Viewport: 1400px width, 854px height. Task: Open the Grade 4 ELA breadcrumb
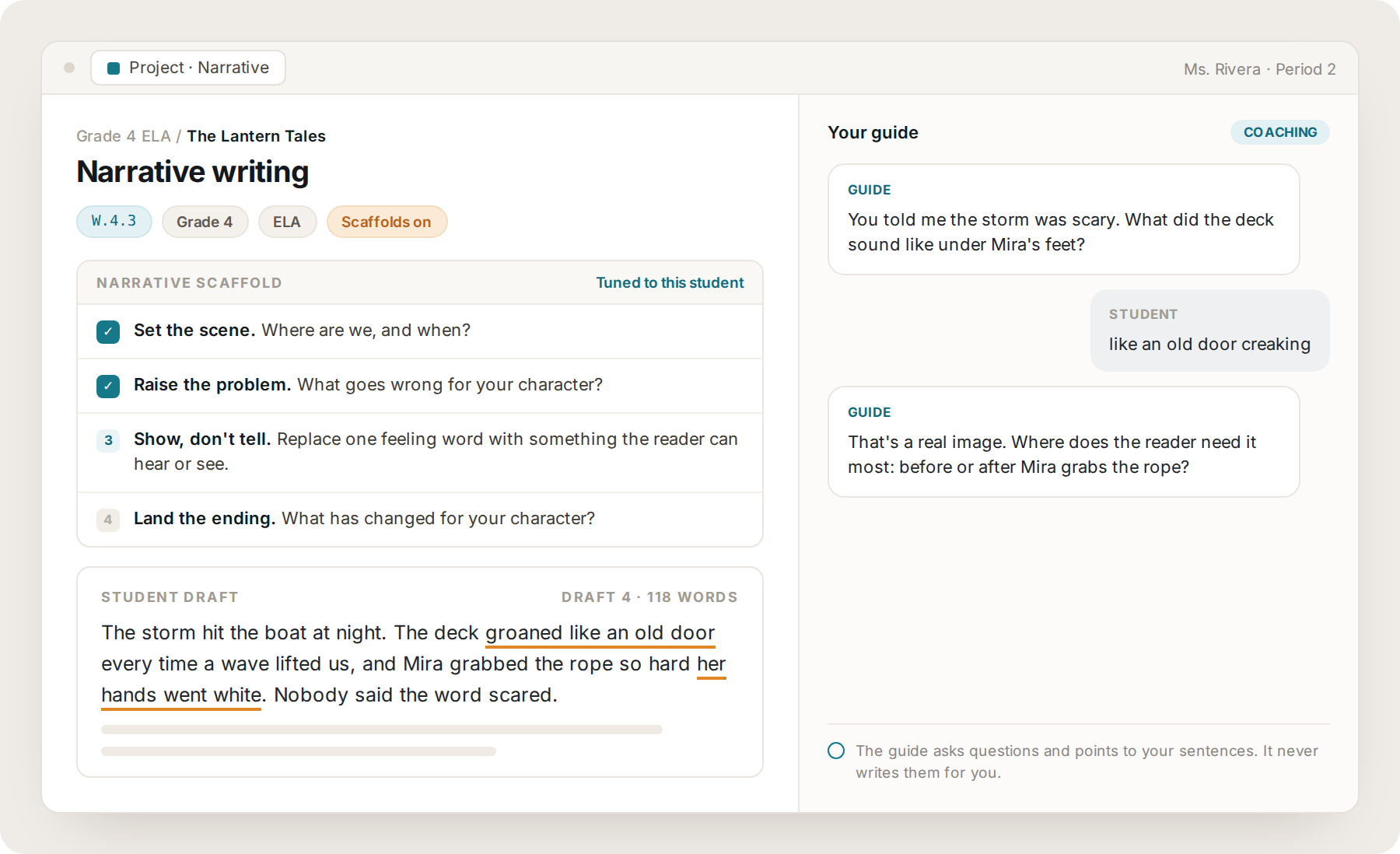pos(124,136)
